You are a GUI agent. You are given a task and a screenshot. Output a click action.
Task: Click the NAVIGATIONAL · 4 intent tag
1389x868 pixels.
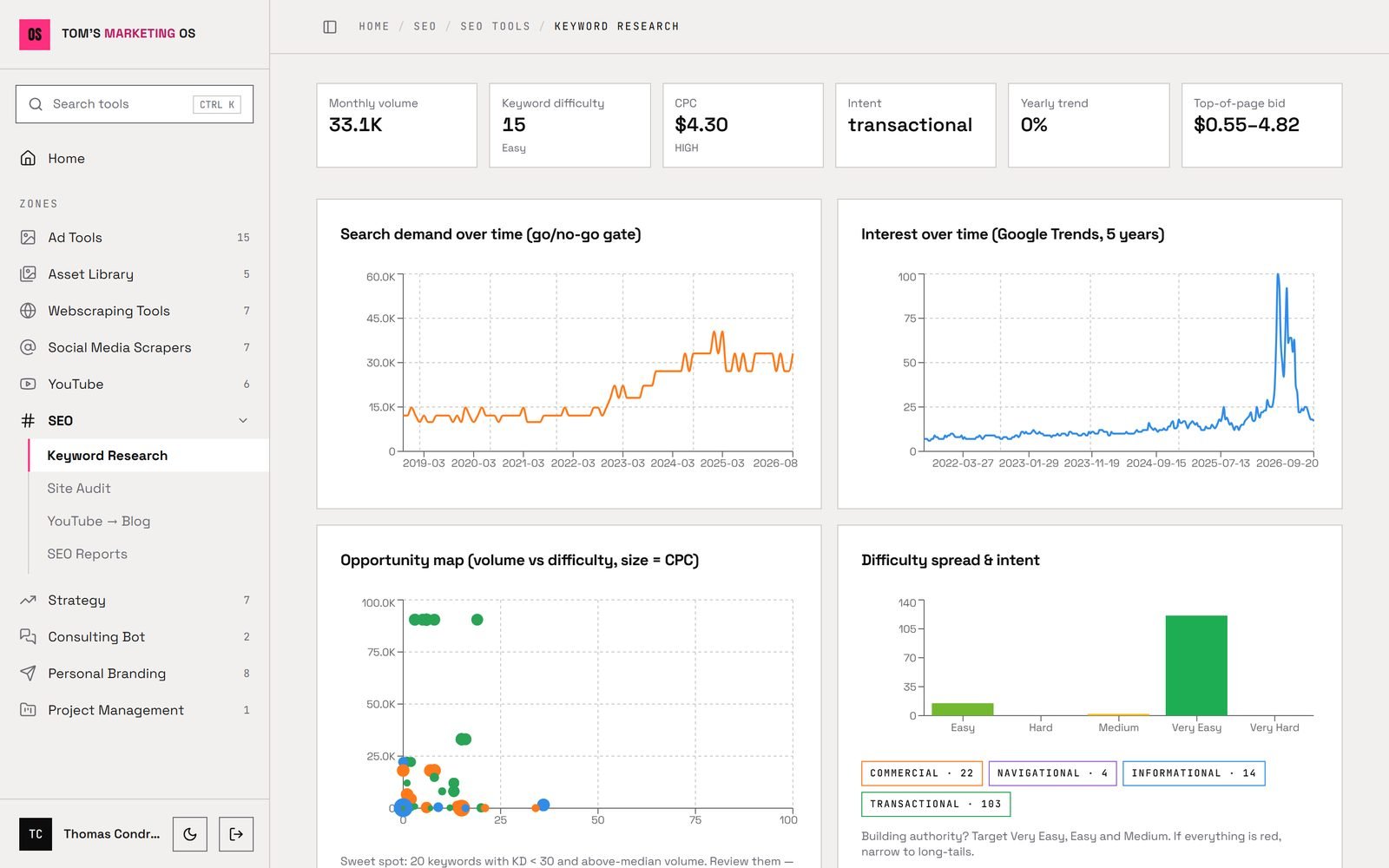coord(1052,773)
